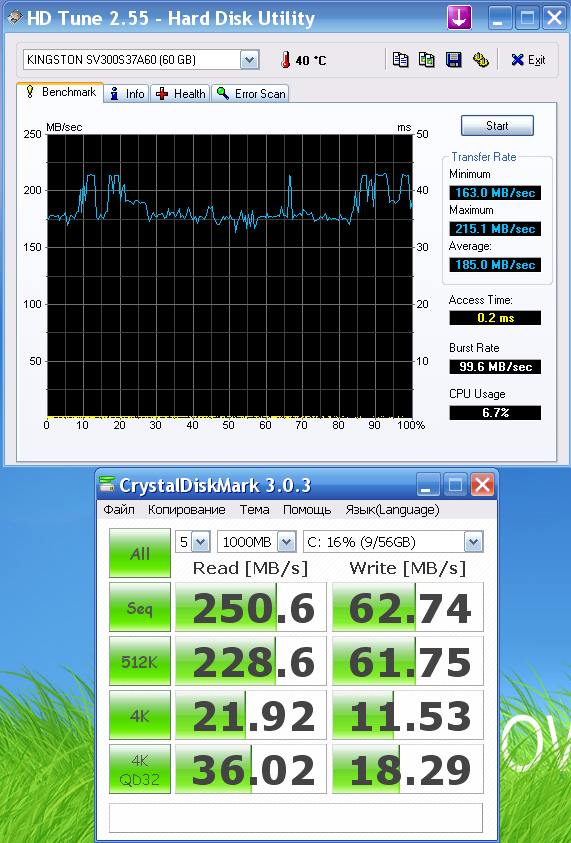Run all CrystalDiskMark tests with All button
Image resolution: width=571 pixels, height=843 pixels.
click(140, 553)
